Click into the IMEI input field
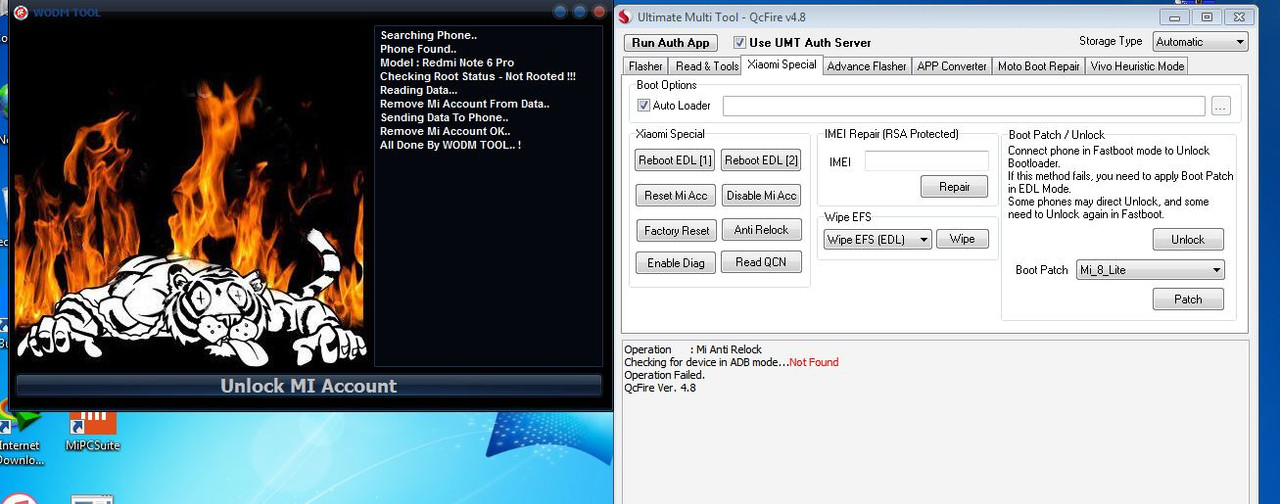The image size is (1280, 504). [x=926, y=160]
